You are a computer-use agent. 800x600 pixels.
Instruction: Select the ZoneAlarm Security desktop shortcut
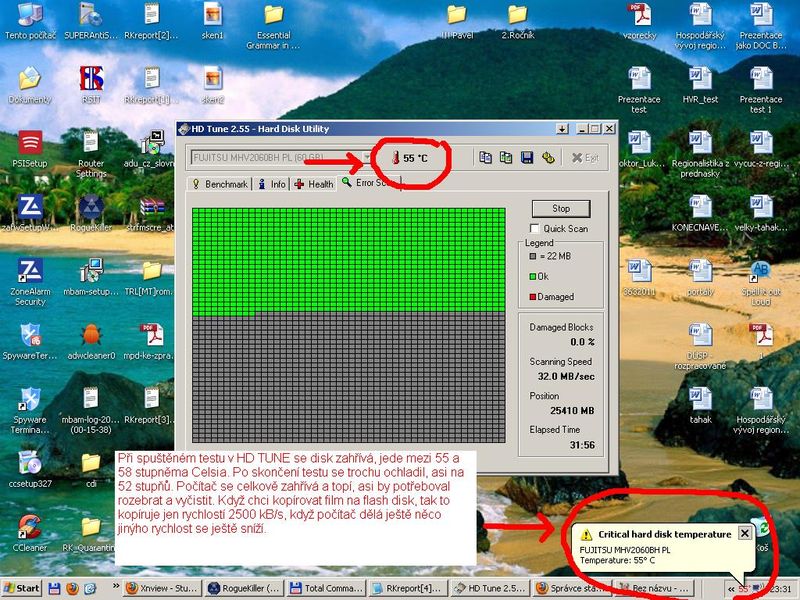click(30, 282)
